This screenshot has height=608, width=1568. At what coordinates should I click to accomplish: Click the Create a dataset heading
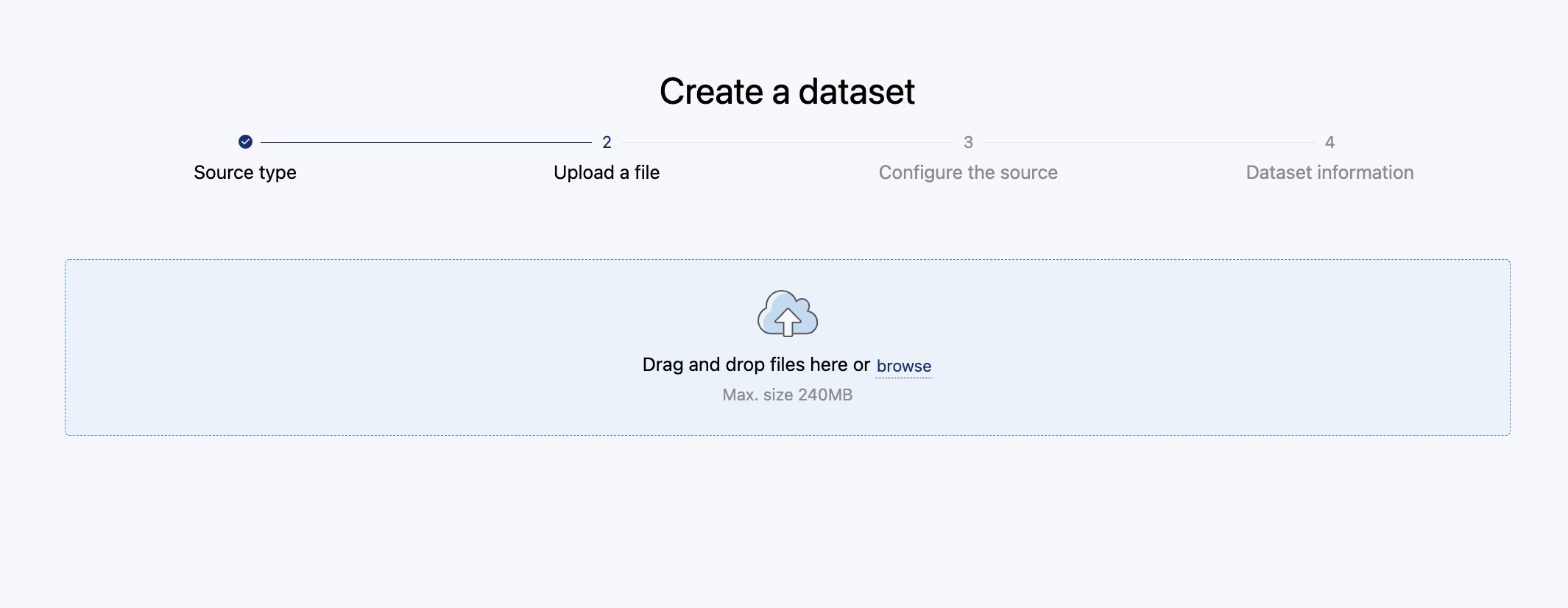787,92
